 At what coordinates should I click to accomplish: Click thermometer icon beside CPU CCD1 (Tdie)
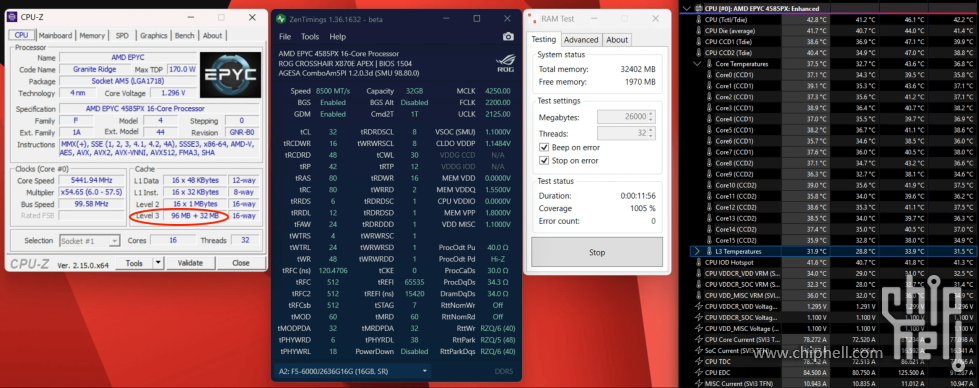[699, 42]
